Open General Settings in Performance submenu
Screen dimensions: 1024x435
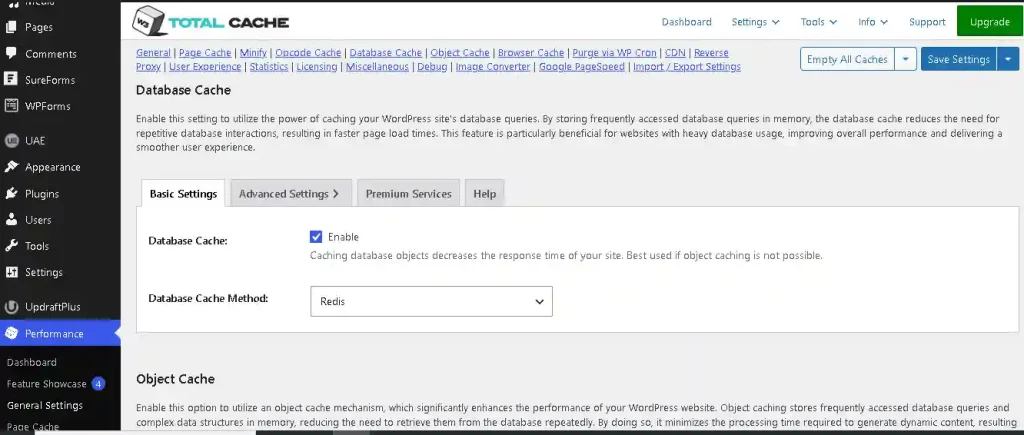(x=45, y=406)
